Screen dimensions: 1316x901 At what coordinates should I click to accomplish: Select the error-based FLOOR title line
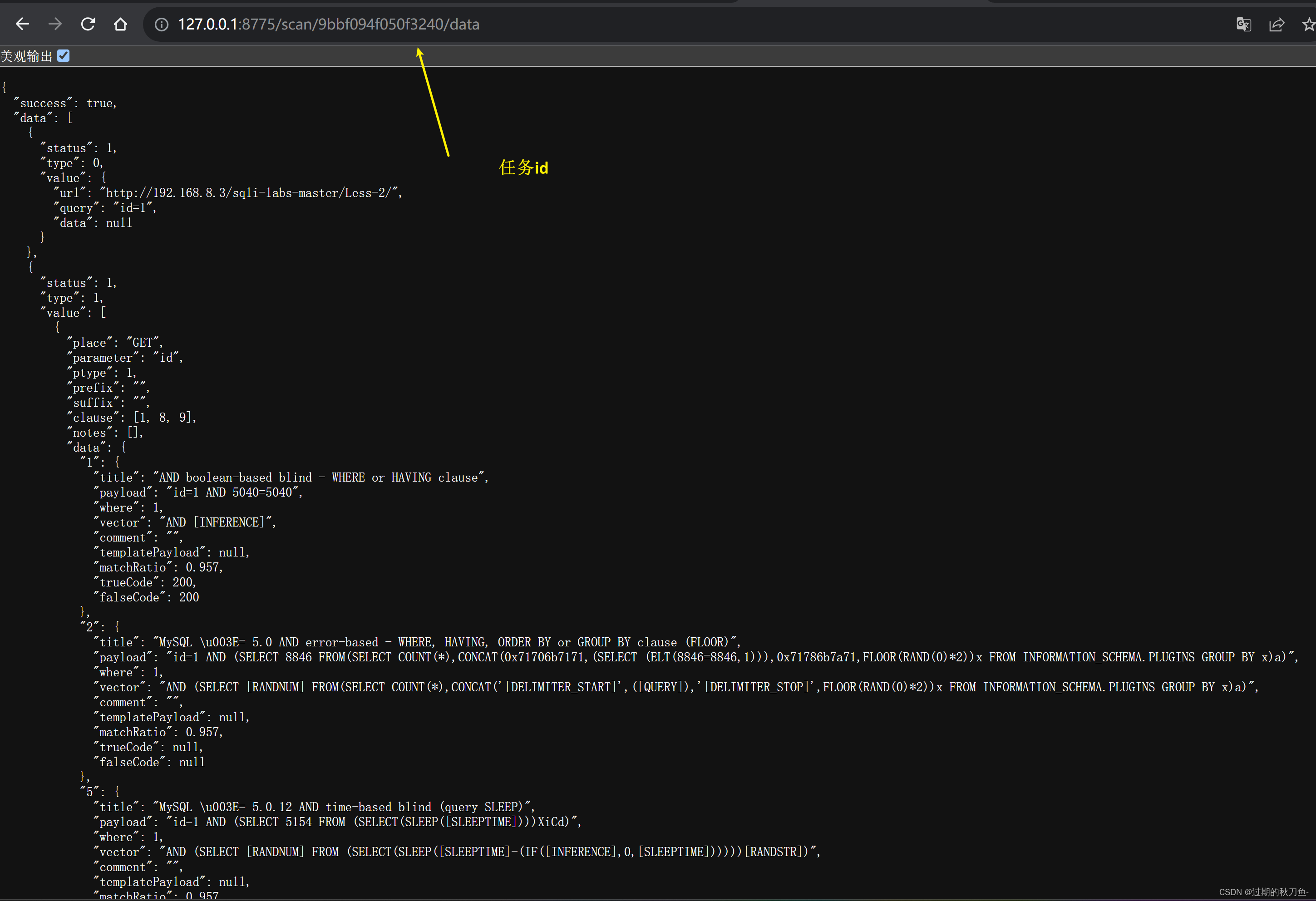click(417, 642)
